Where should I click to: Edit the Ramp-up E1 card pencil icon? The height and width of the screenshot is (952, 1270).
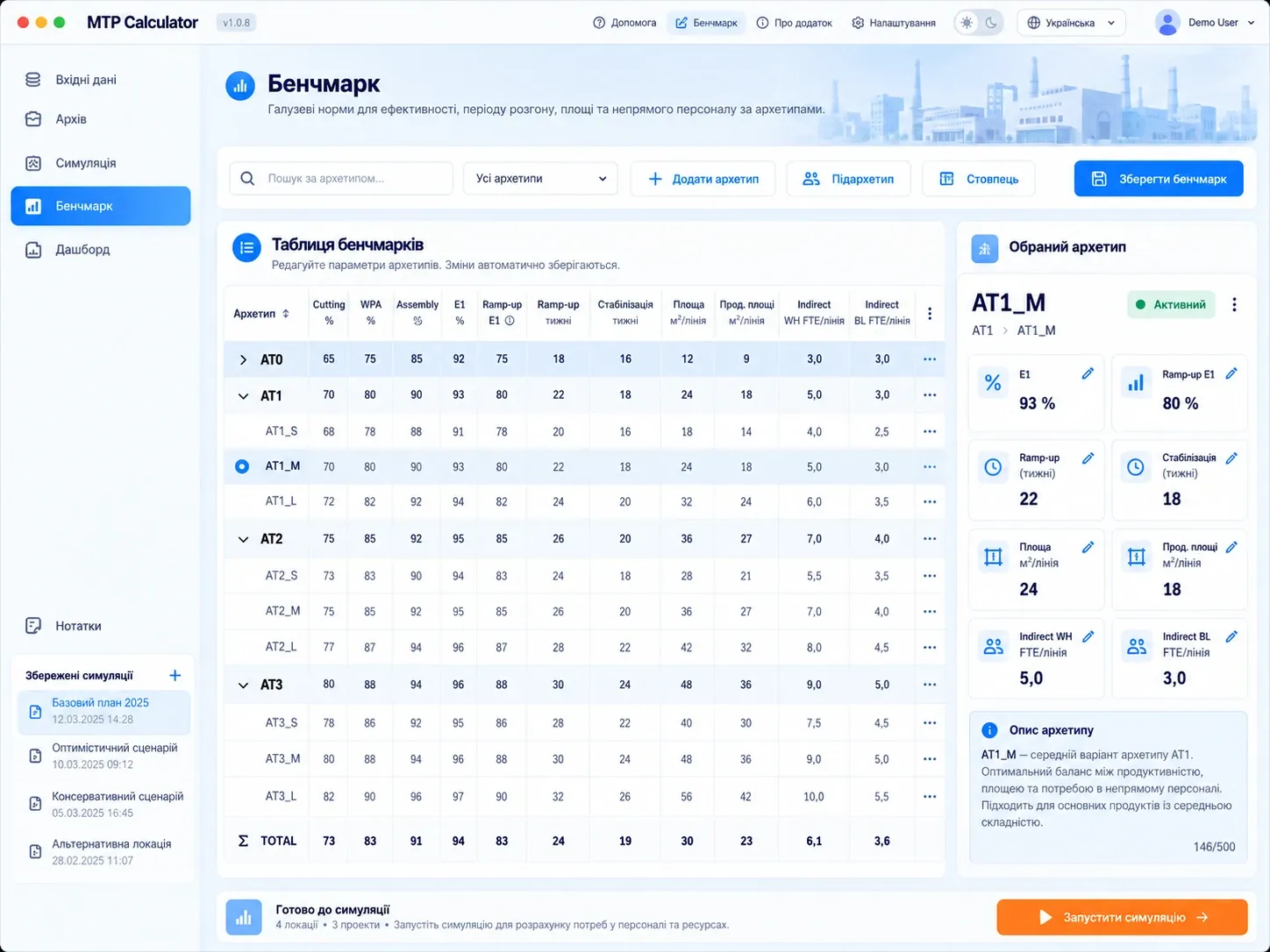(1231, 373)
